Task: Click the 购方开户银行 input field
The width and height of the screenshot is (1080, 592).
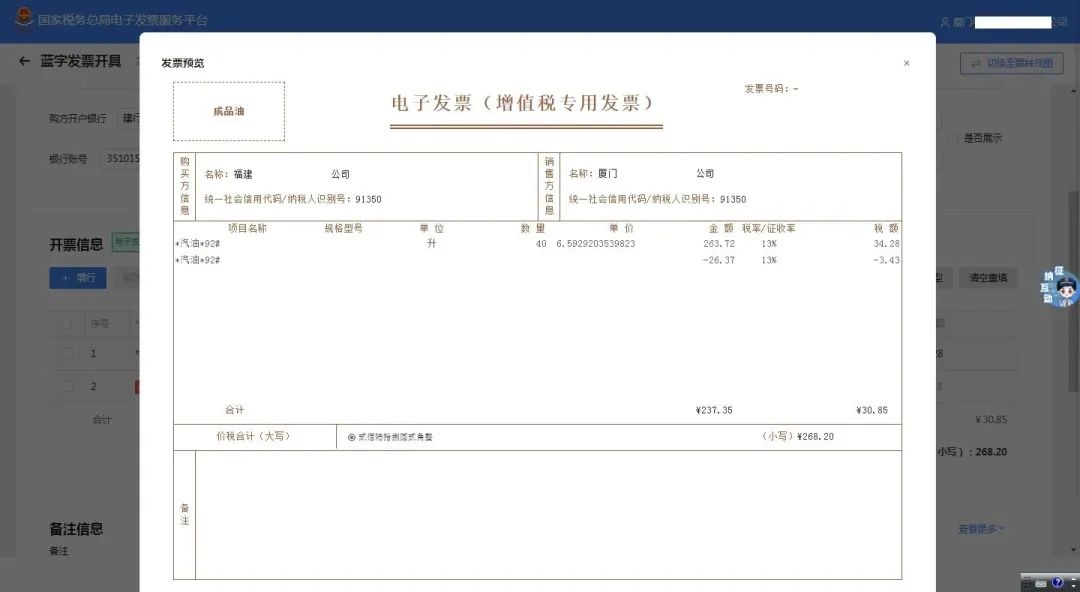Action: tap(129, 119)
